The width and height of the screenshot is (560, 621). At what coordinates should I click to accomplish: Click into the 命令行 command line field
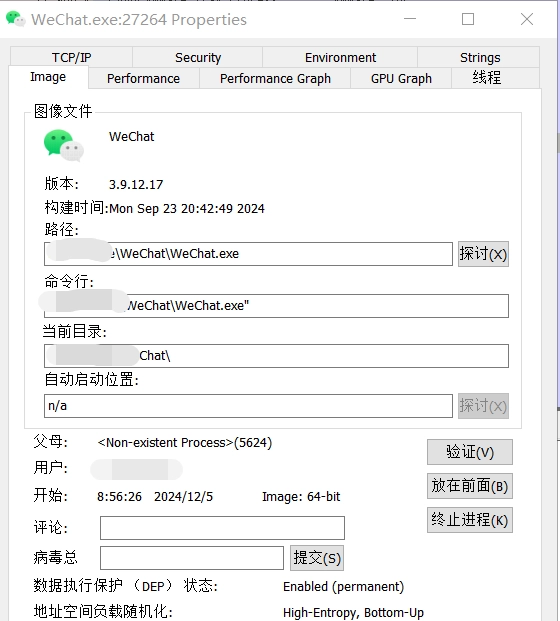pos(276,305)
